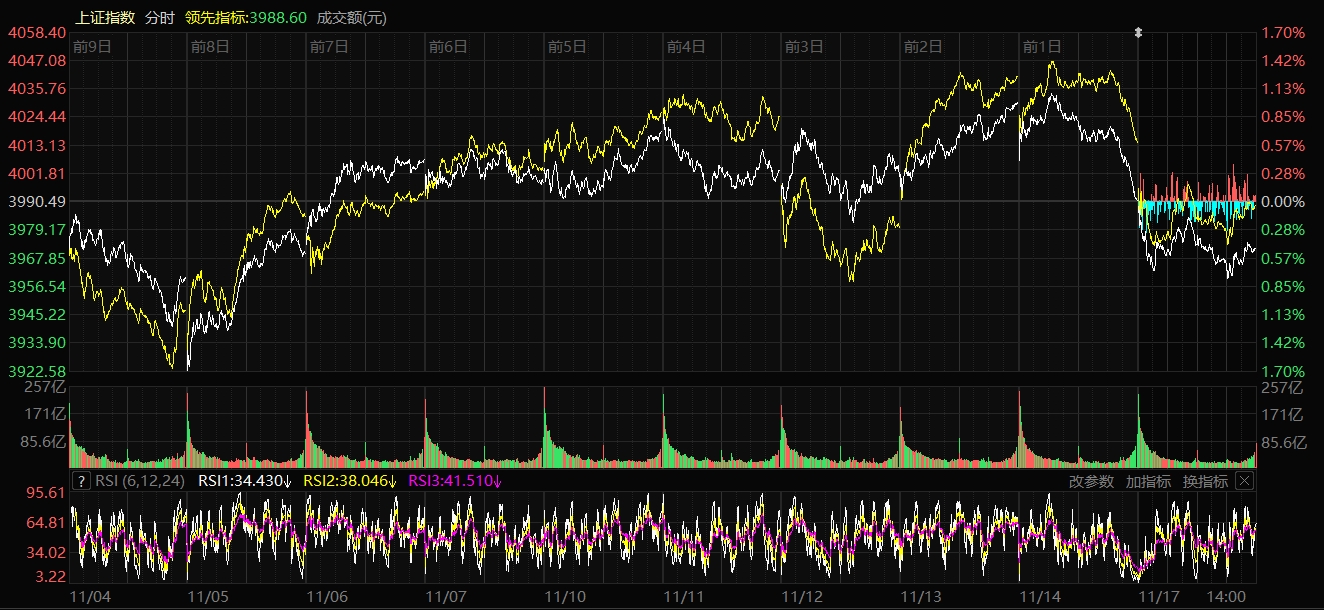Viewport: 1324px width, 610px height.
Task: Select the 前5日 day header
Action: [567, 46]
